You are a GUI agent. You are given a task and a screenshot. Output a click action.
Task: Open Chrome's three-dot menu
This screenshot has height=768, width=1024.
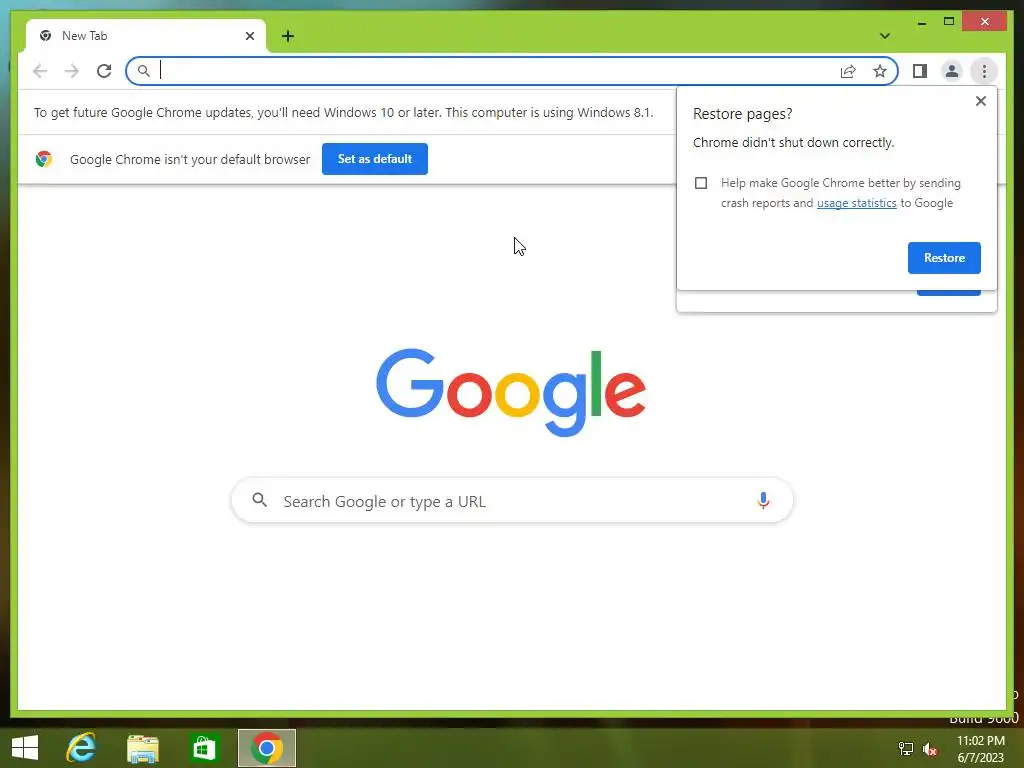pyautogui.click(x=984, y=71)
